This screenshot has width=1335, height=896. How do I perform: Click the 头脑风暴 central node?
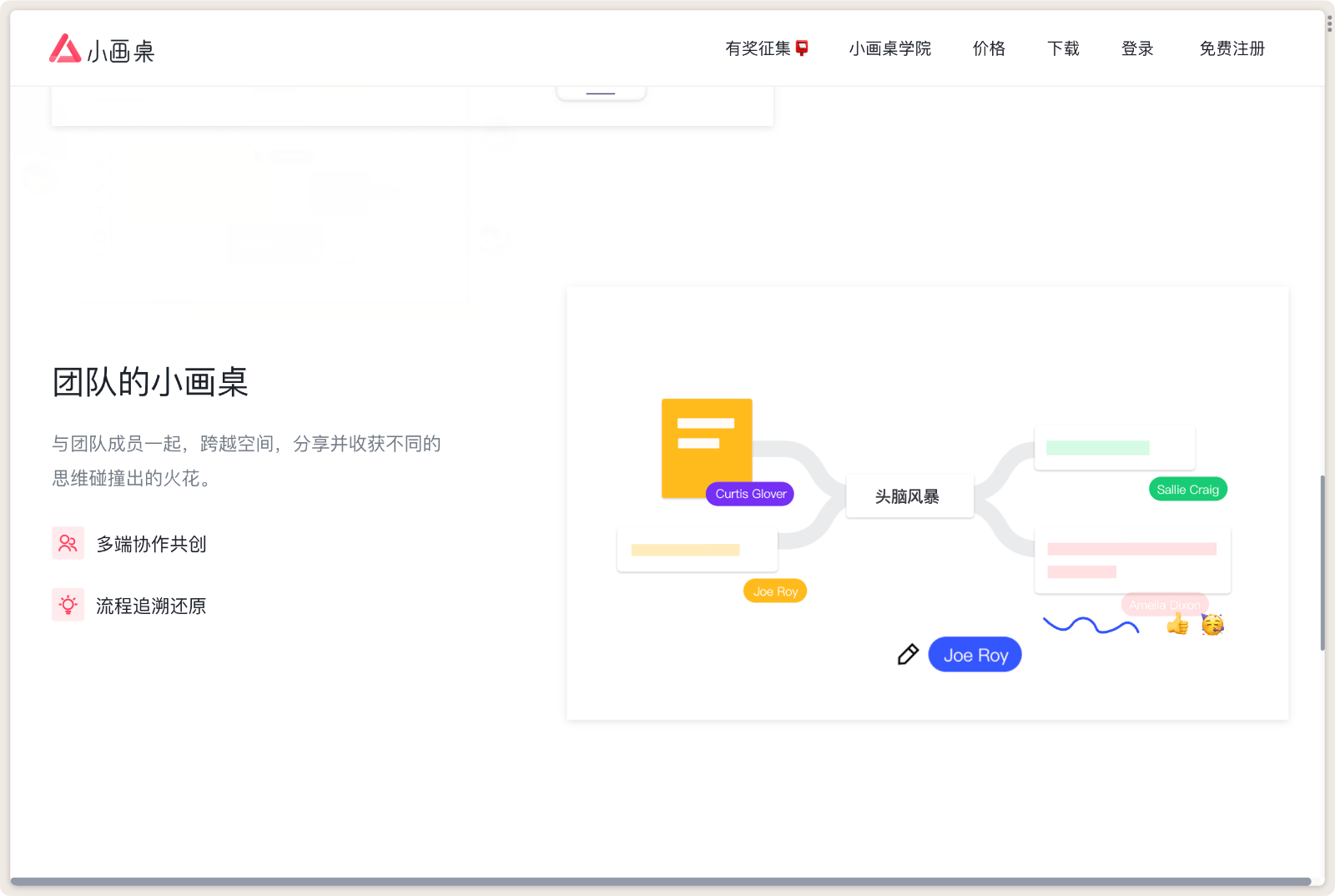(x=909, y=496)
